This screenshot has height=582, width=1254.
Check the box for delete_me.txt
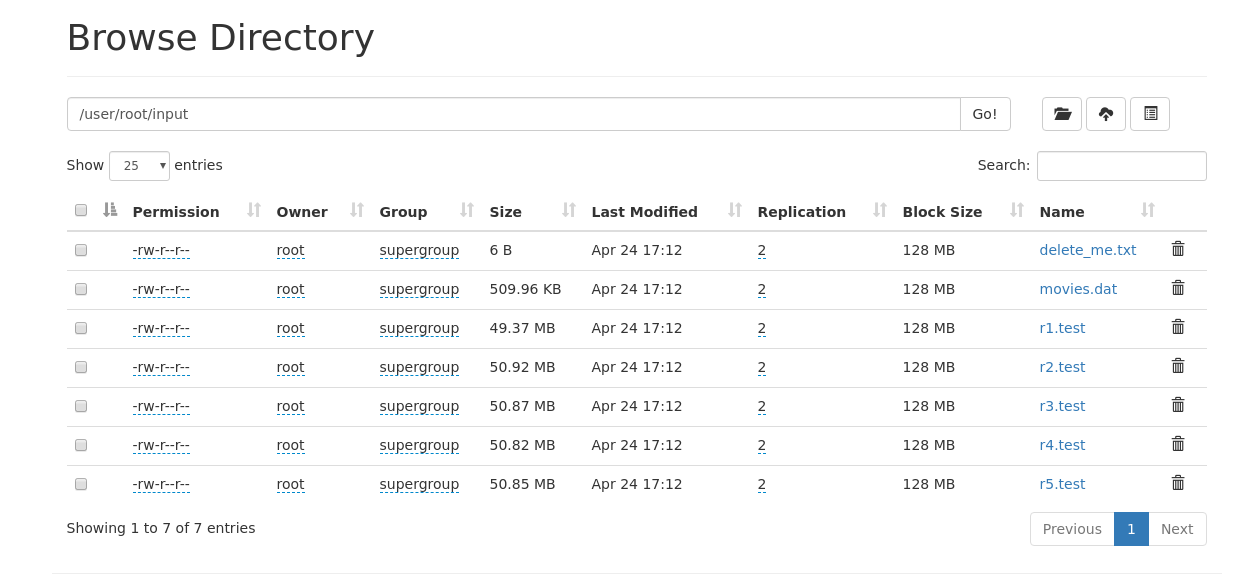point(81,250)
